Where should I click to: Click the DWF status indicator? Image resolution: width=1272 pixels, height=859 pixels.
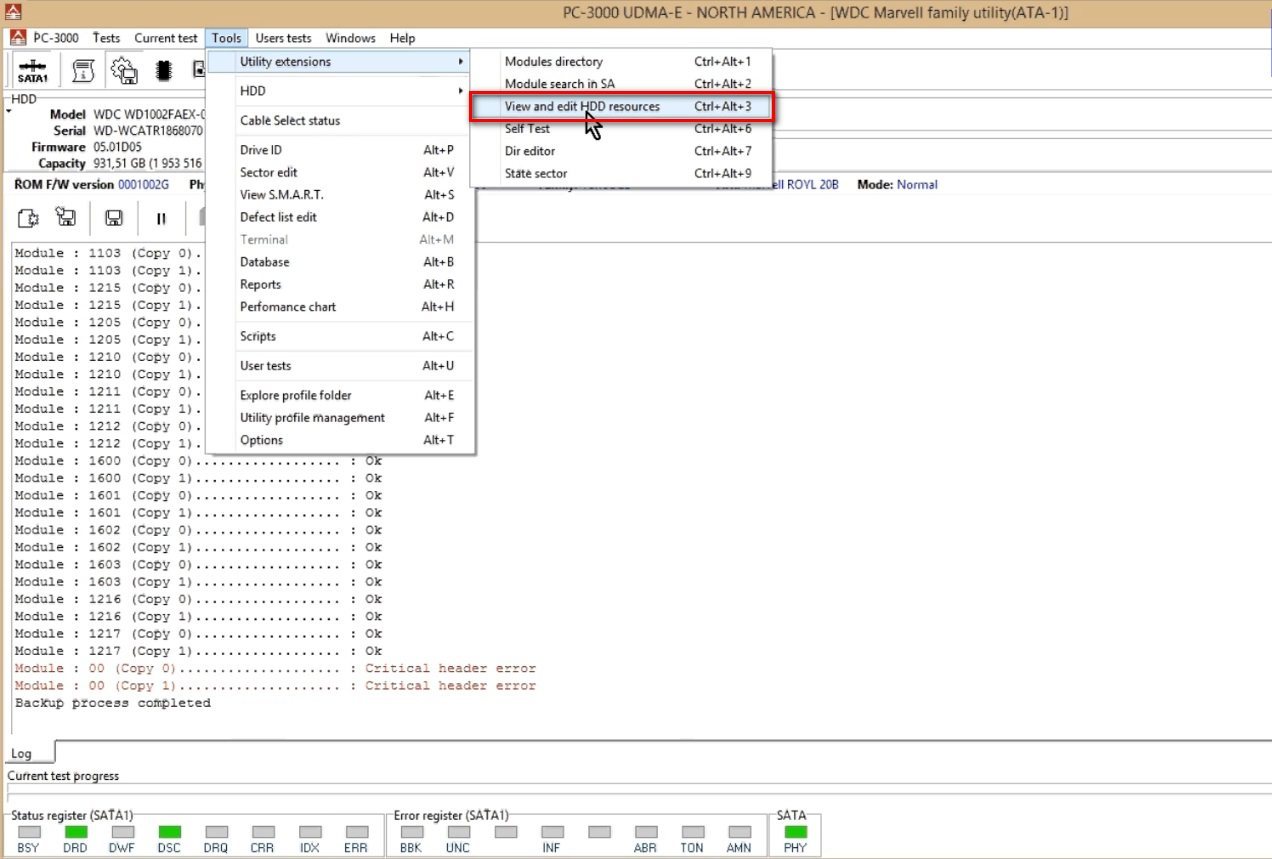tap(123, 831)
